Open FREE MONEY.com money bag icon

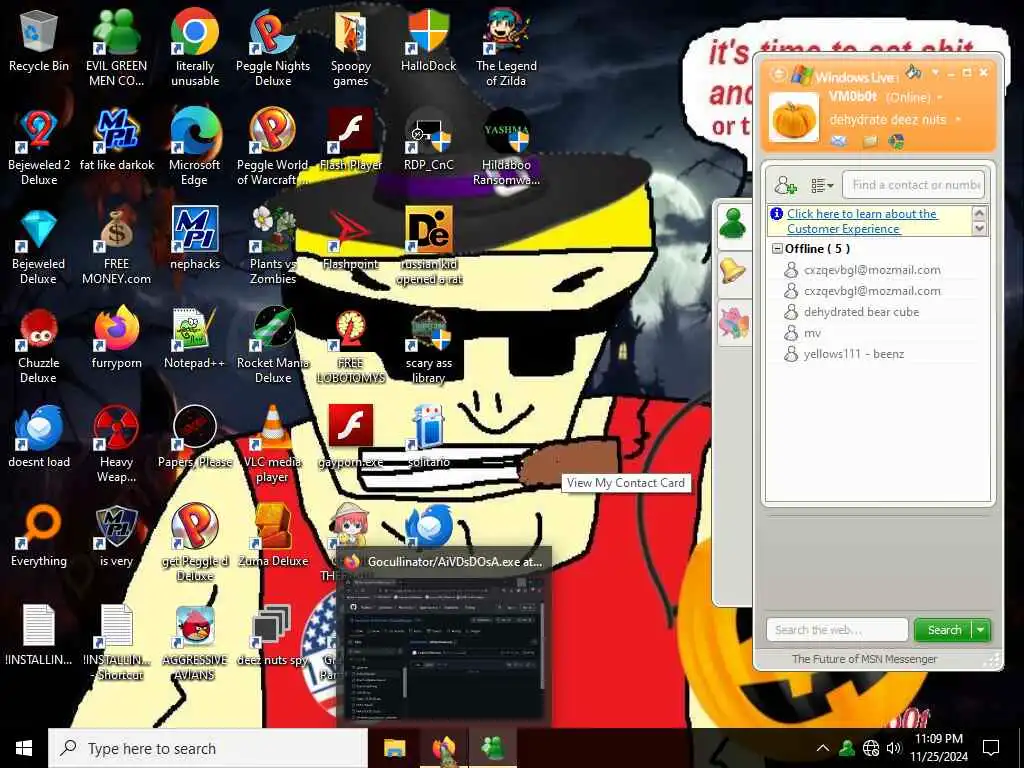tap(116, 246)
